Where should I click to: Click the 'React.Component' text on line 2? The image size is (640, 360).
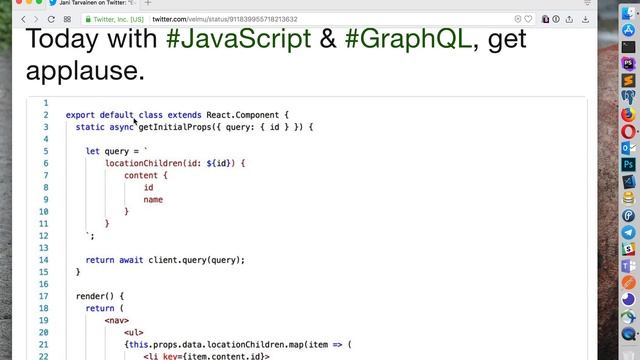click(x=242, y=115)
